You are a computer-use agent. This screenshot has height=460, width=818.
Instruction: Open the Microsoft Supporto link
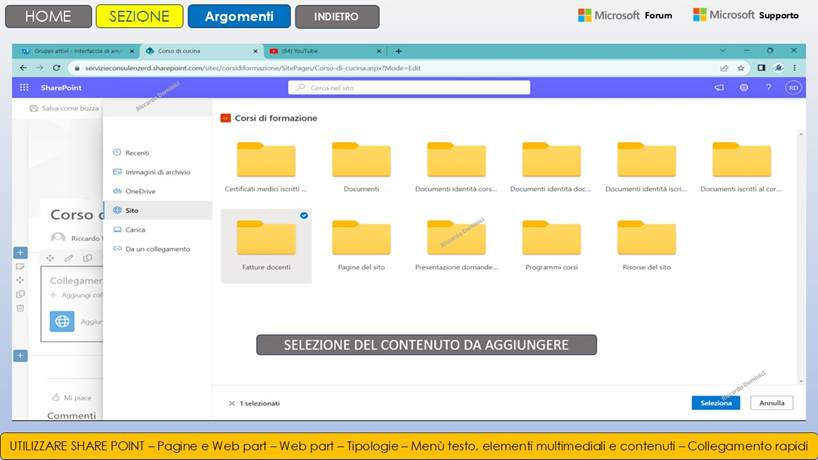coord(745,15)
